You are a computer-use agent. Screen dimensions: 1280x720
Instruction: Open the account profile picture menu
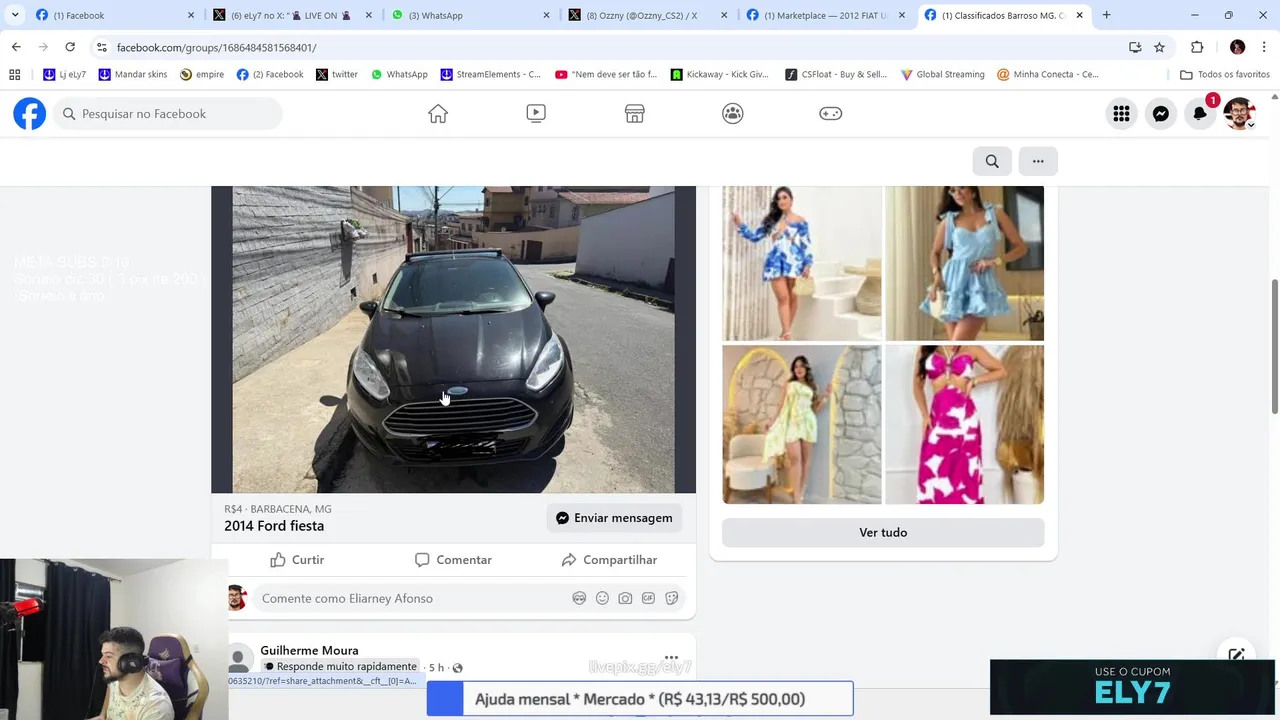[x=1239, y=114]
